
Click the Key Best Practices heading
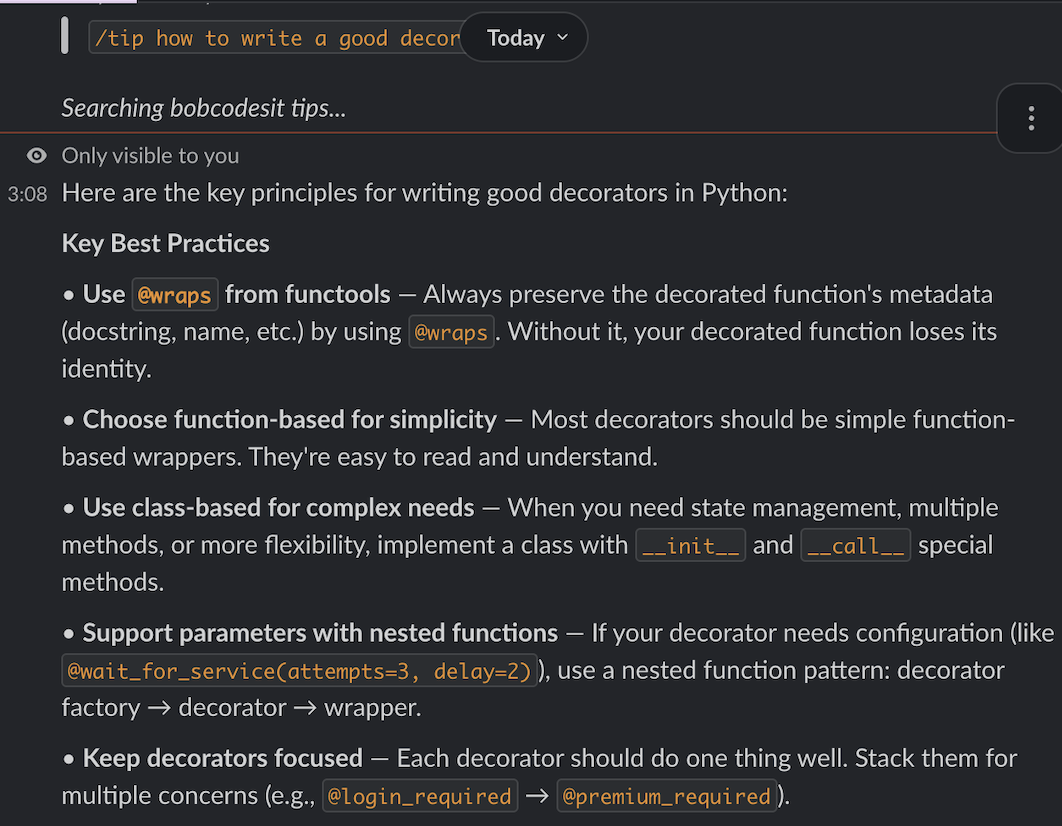pyautogui.click(x=165, y=244)
